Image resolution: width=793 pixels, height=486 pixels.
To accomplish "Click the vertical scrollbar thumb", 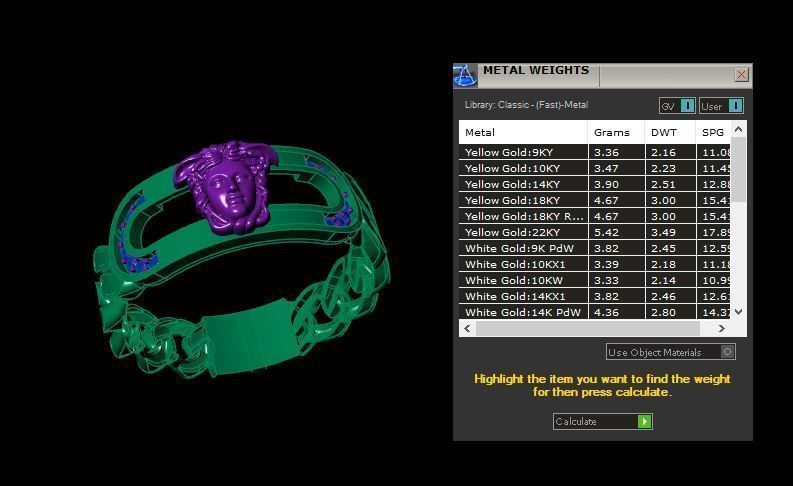I will (x=738, y=169).
